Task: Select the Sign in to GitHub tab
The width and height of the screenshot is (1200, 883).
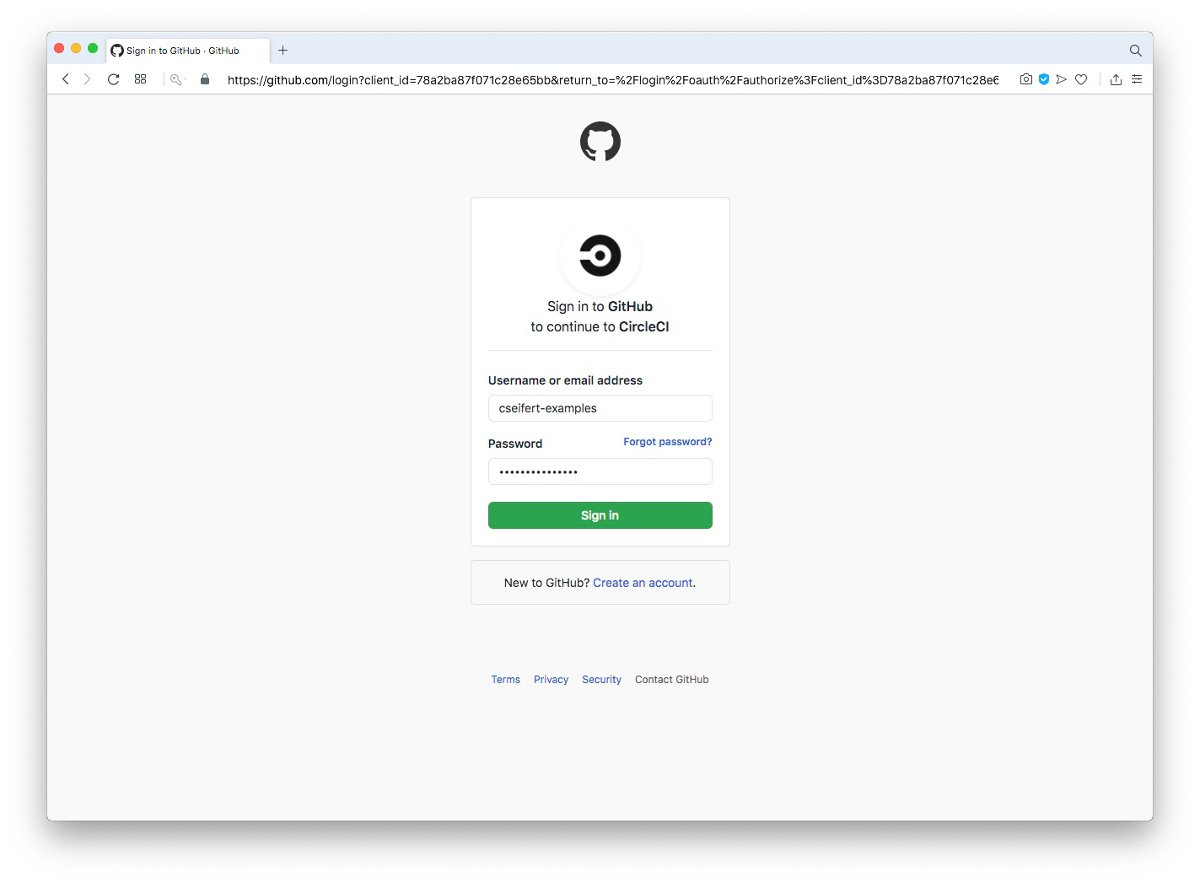Action: point(188,50)
